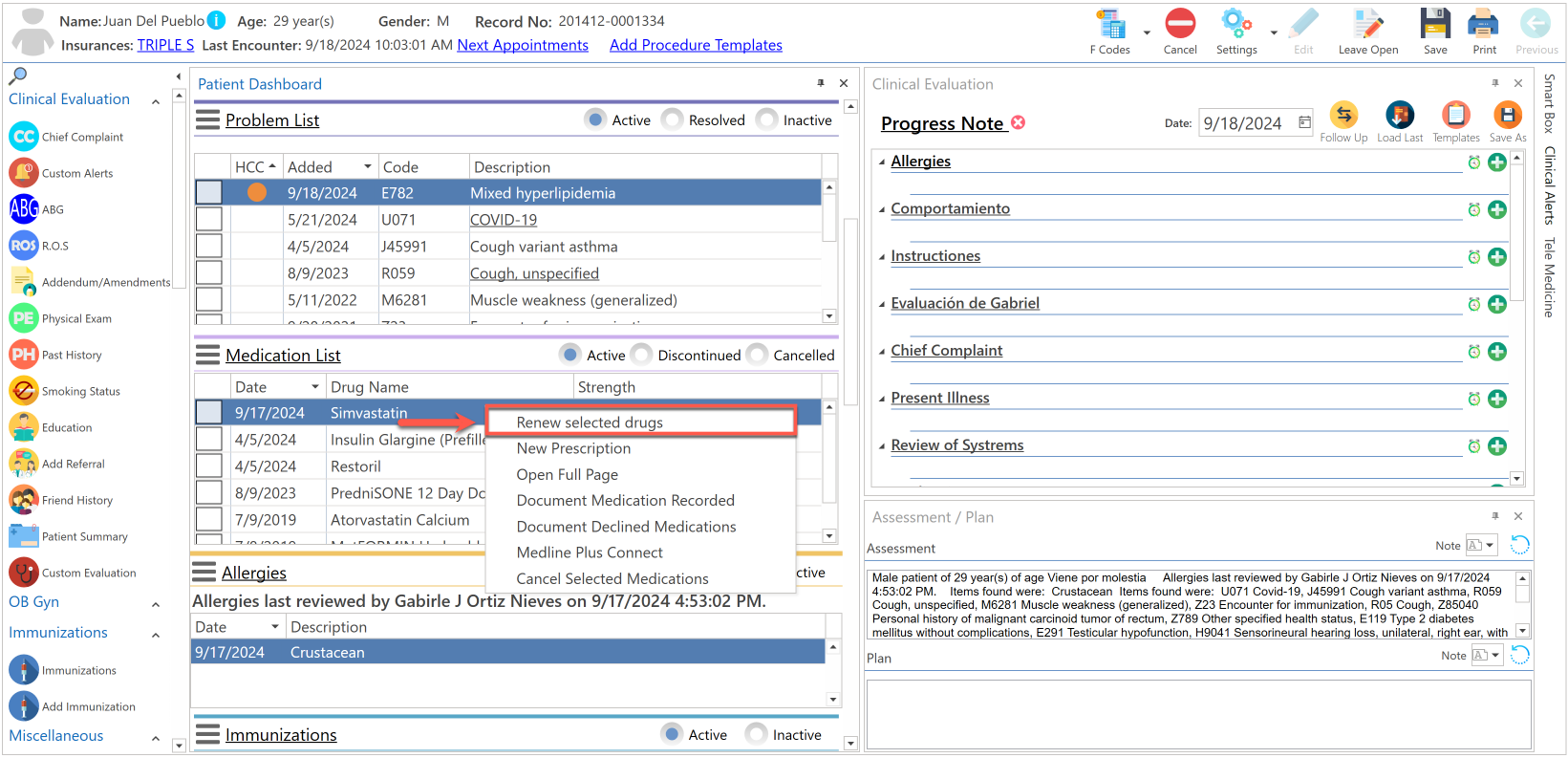Open the Settings gears icon
Screen dimensions: 1568x758
point(1235,24)
